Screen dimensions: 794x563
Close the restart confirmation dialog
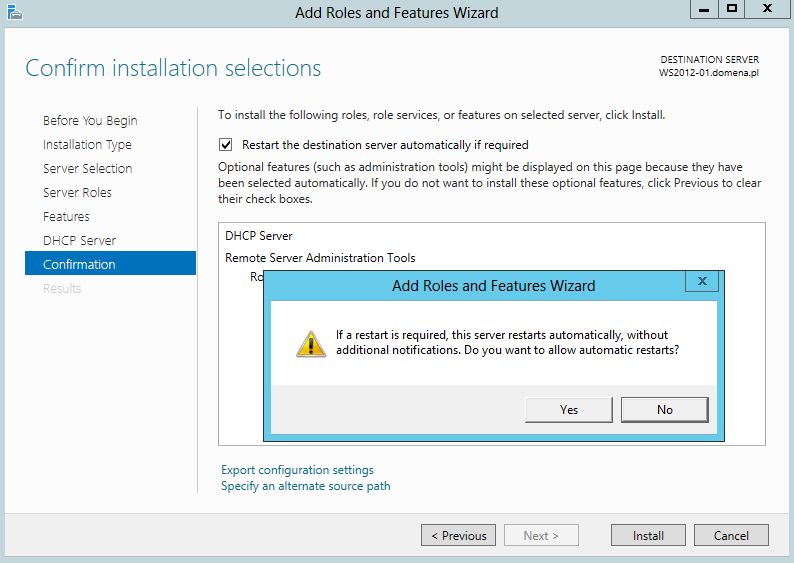702,281
